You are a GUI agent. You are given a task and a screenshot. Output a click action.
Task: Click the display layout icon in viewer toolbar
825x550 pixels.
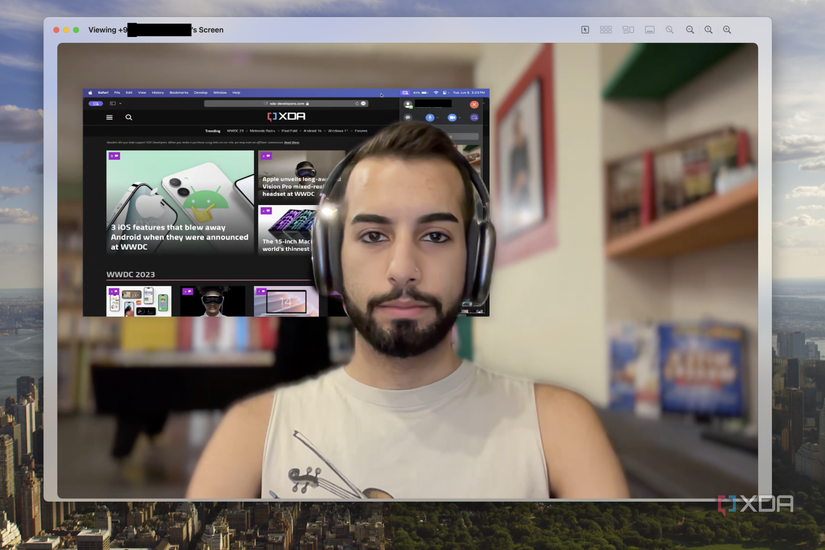click(x=628, y=30)
